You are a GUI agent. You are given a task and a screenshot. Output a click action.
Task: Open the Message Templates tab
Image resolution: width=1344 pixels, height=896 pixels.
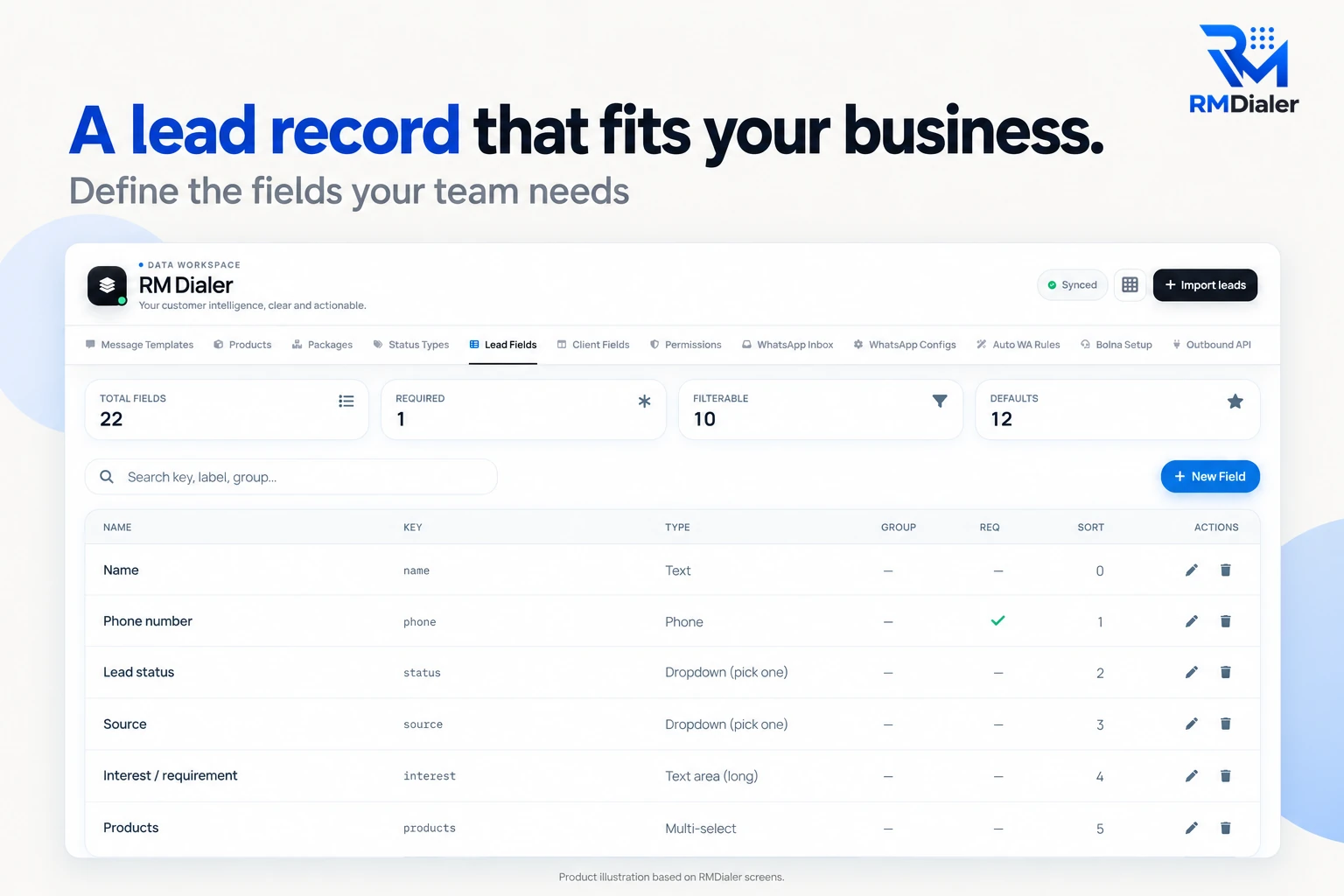[x=139, y=345]
